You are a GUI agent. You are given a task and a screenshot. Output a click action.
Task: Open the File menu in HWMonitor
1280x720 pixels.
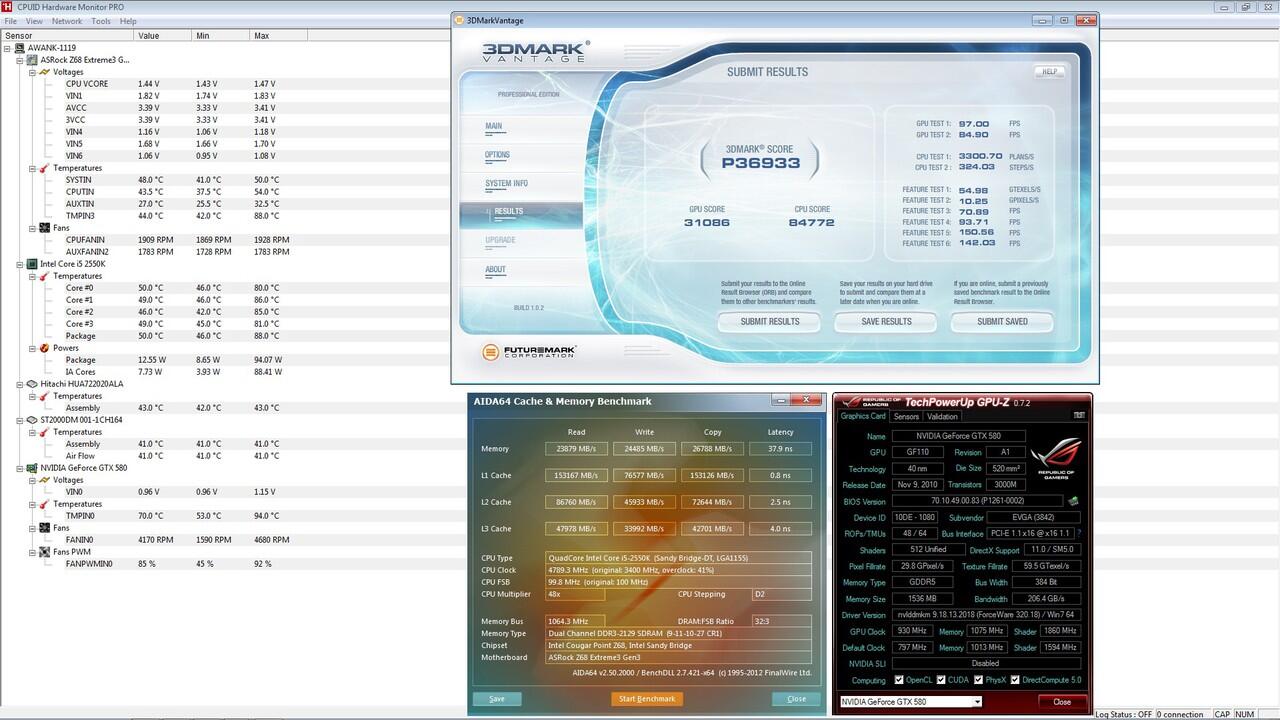coord(11,21)
